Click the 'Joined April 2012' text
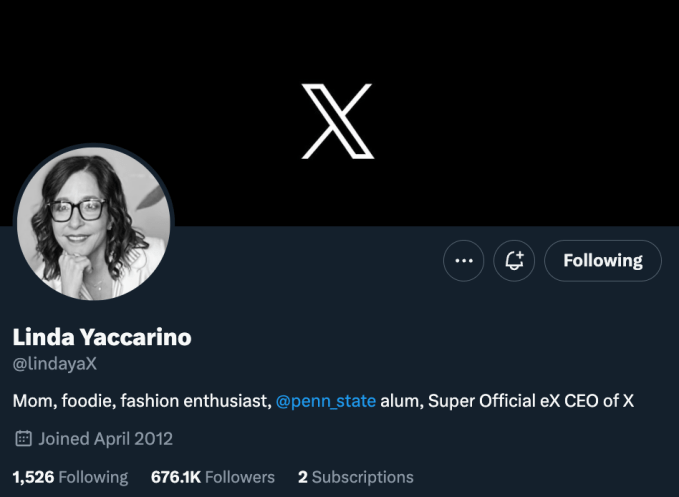 click(106, 439)
